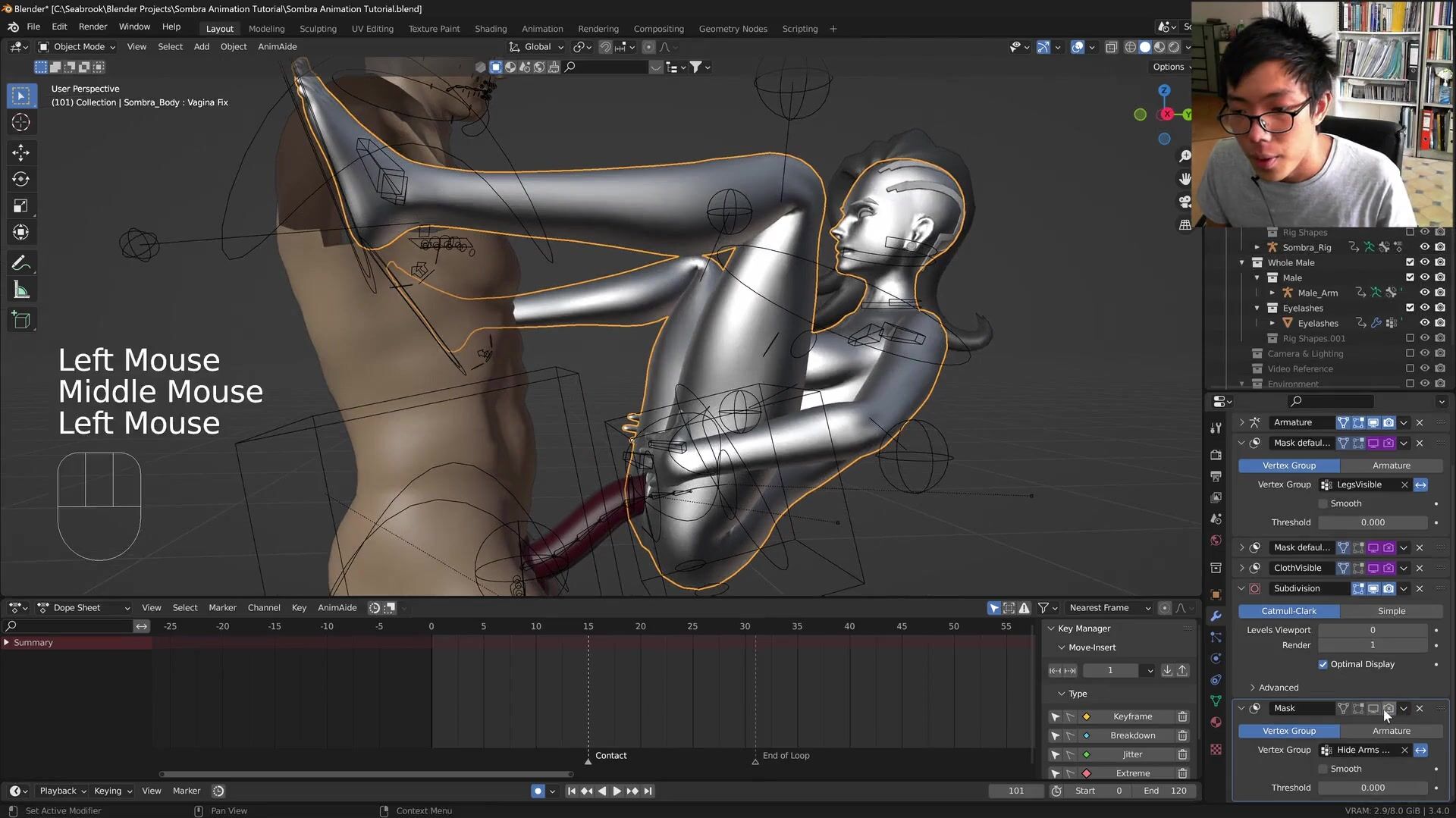The height and width of the screenshot is (818, 1456).
Task: Click the Contact timeline marker
Action: point(588,759)
